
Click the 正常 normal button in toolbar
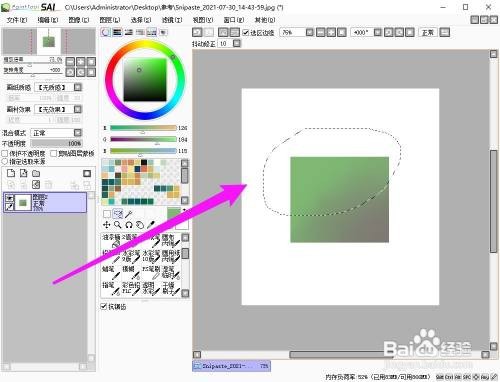(428, 32)
